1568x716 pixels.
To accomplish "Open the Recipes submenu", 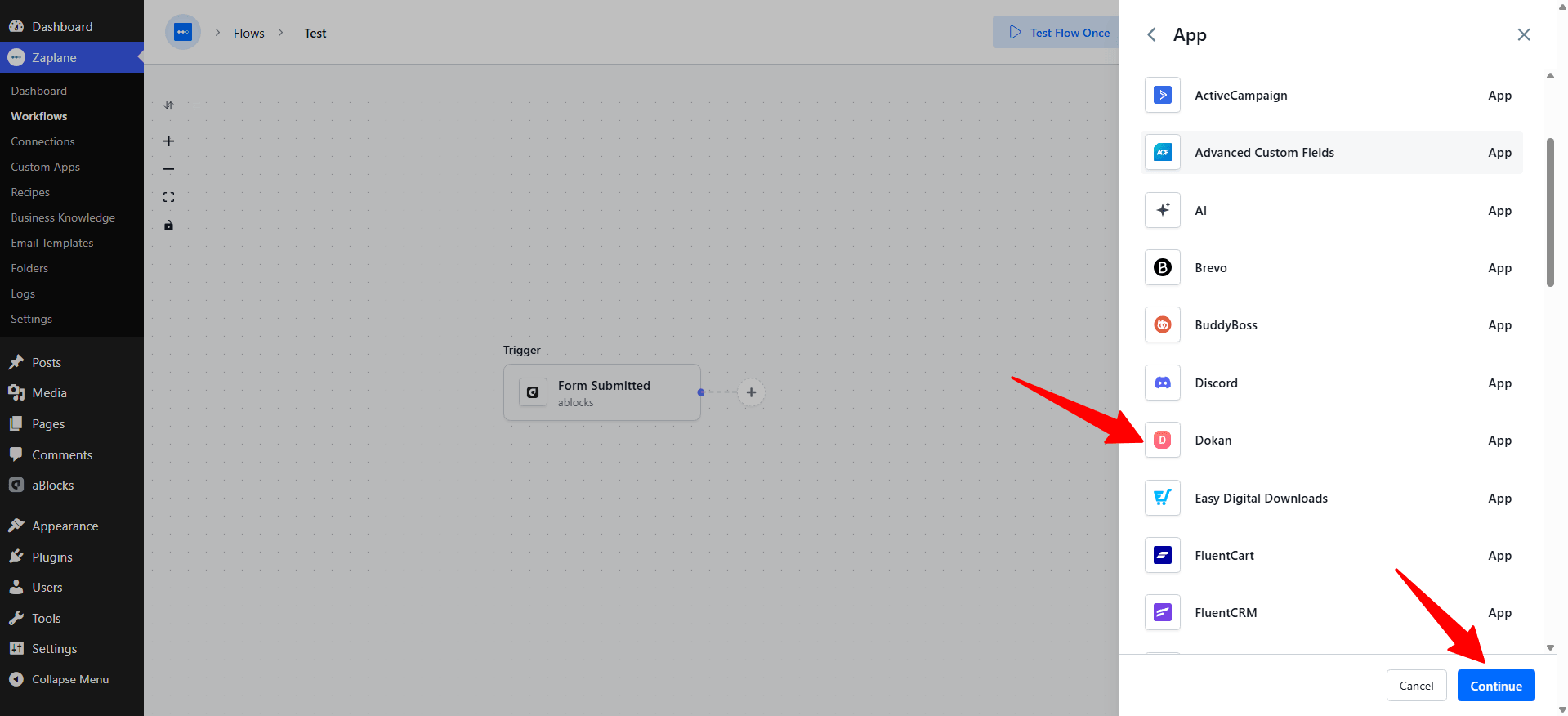I will pyautogui.click(x=30, y=192).
